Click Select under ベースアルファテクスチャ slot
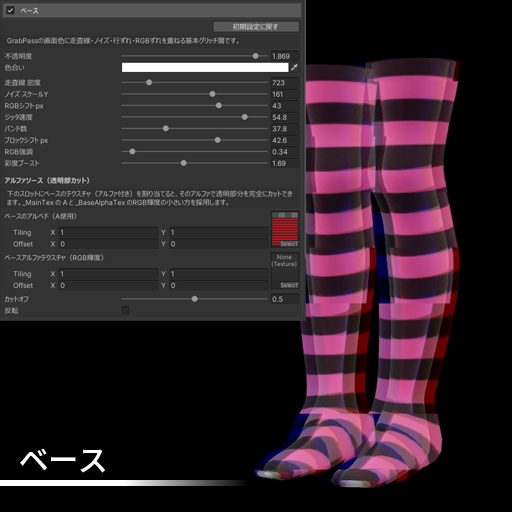This screenshot has width=512, height=512. coord(289,285)
